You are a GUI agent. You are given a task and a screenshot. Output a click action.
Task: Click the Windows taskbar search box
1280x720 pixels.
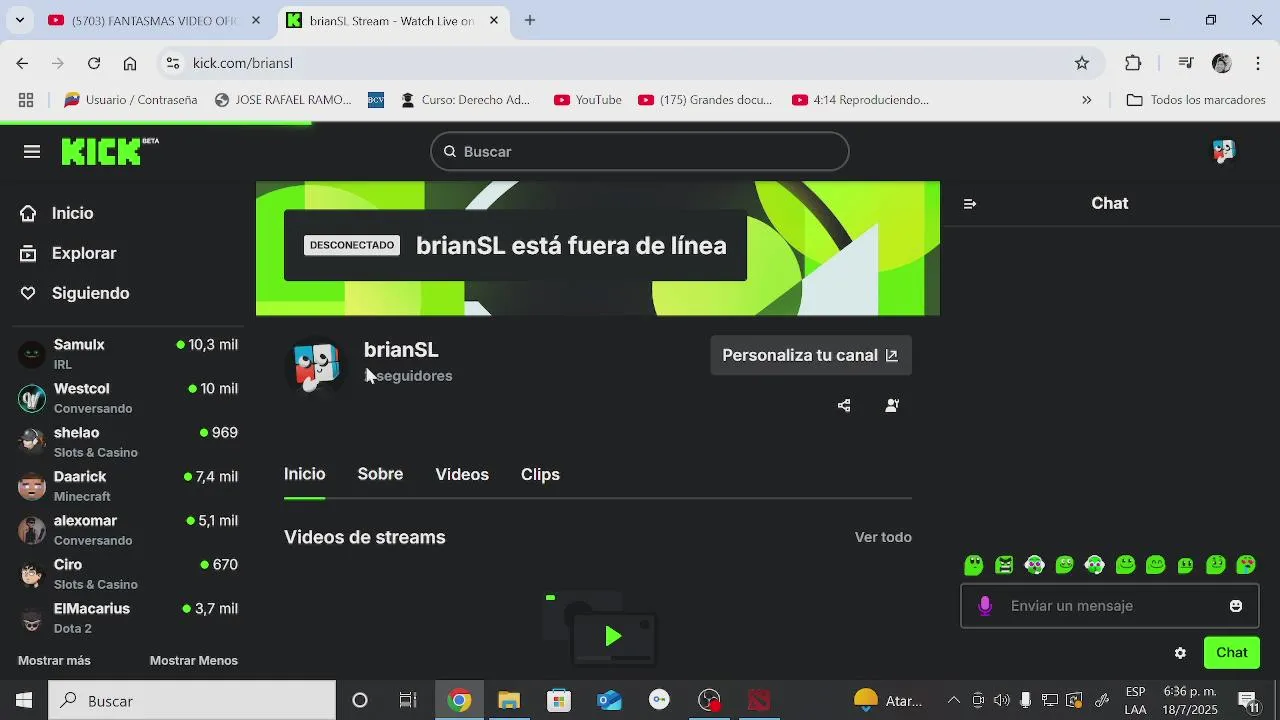[192, 700]
